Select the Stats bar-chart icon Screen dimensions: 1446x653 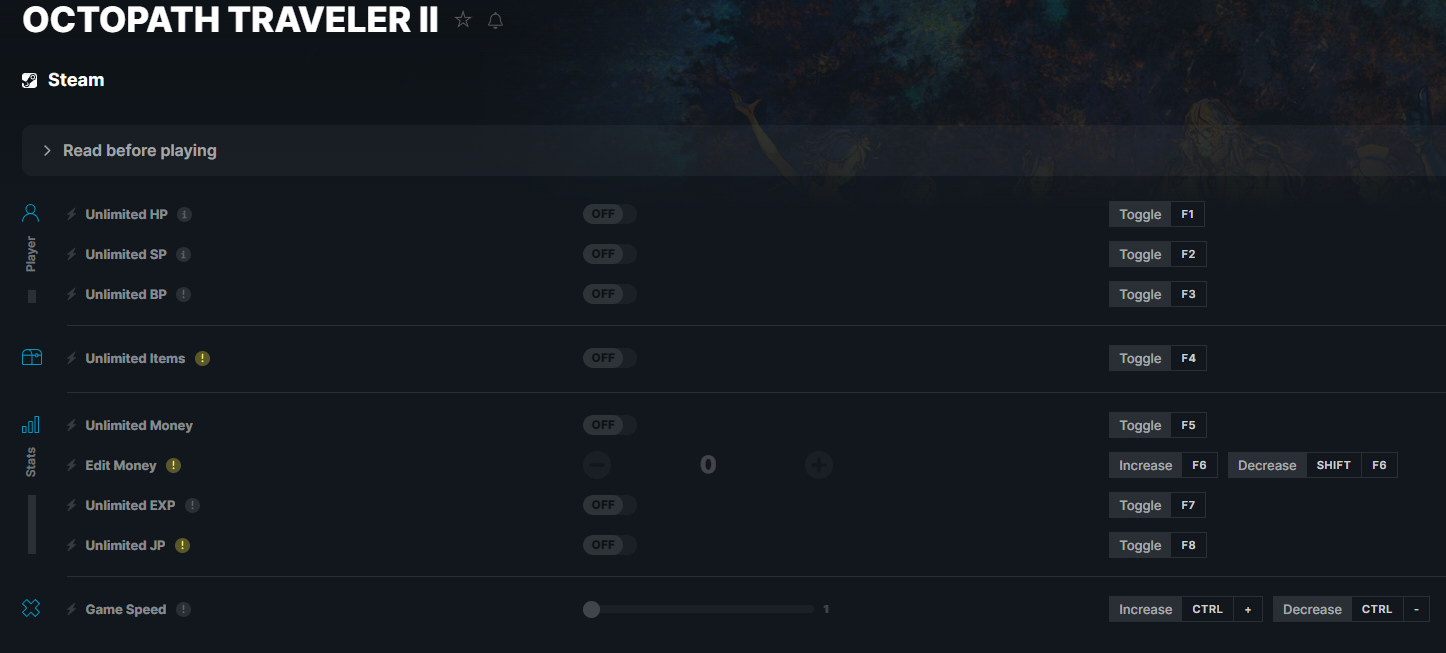(31, 425)
